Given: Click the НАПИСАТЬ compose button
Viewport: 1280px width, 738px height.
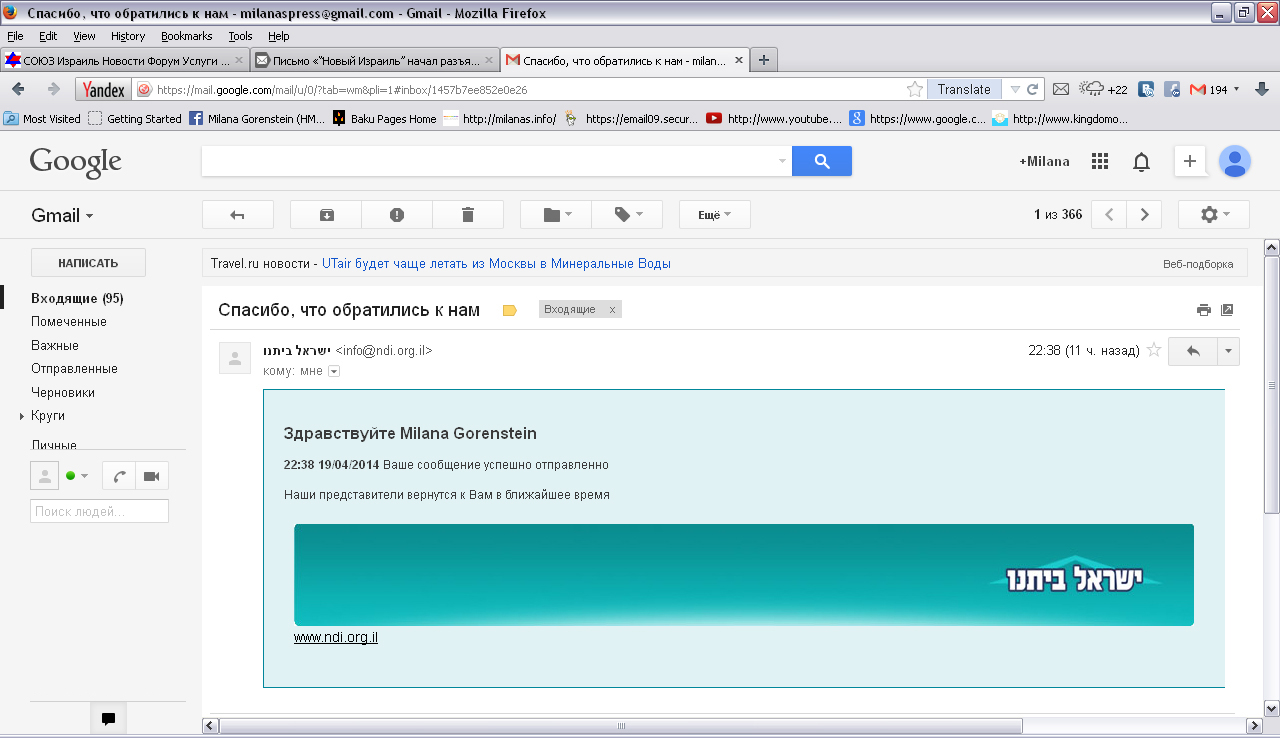Looking at the screenshot, I should pos(88,263).
